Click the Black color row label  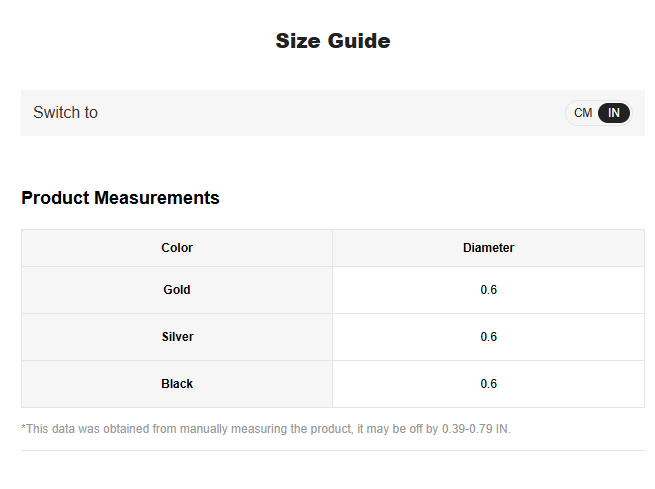[x=177, y=384]
